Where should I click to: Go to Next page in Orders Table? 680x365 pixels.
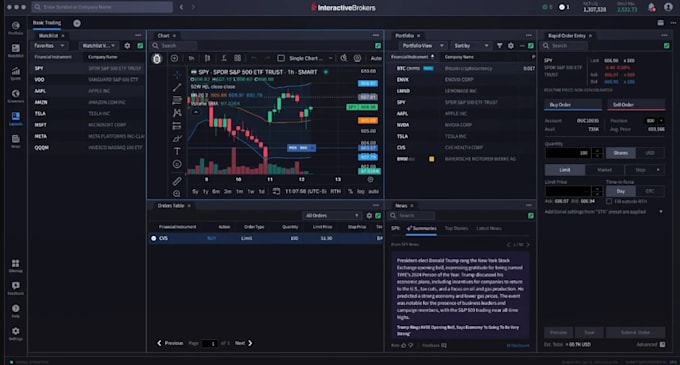tap(244, 343)
